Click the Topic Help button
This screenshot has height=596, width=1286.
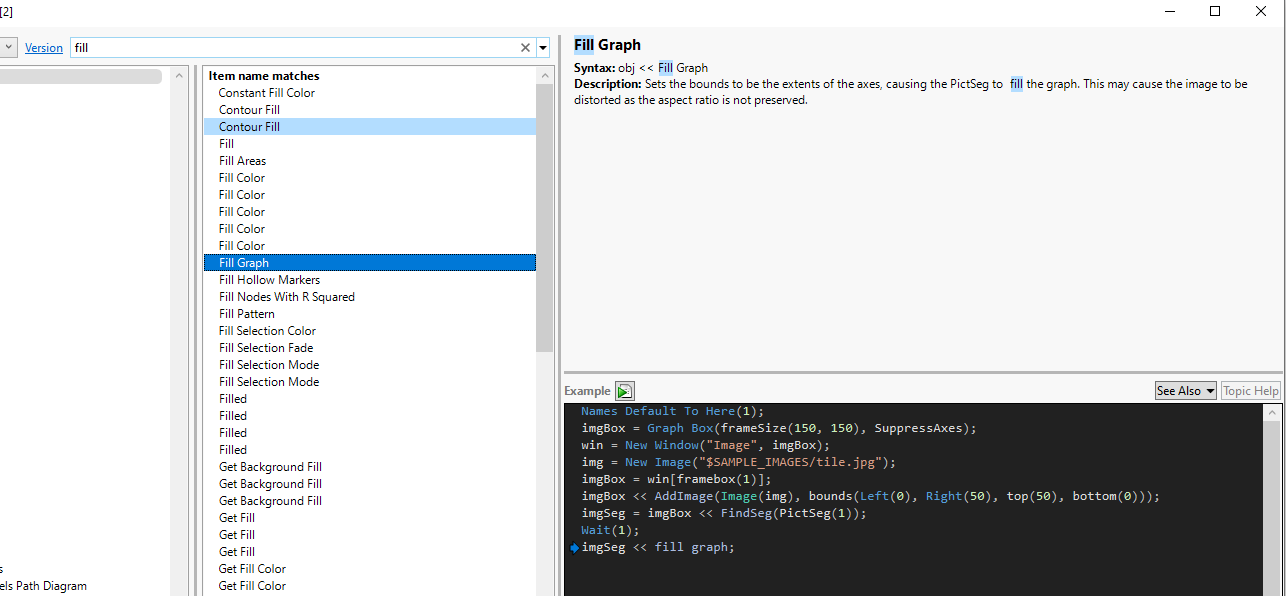coord(1251,391)
